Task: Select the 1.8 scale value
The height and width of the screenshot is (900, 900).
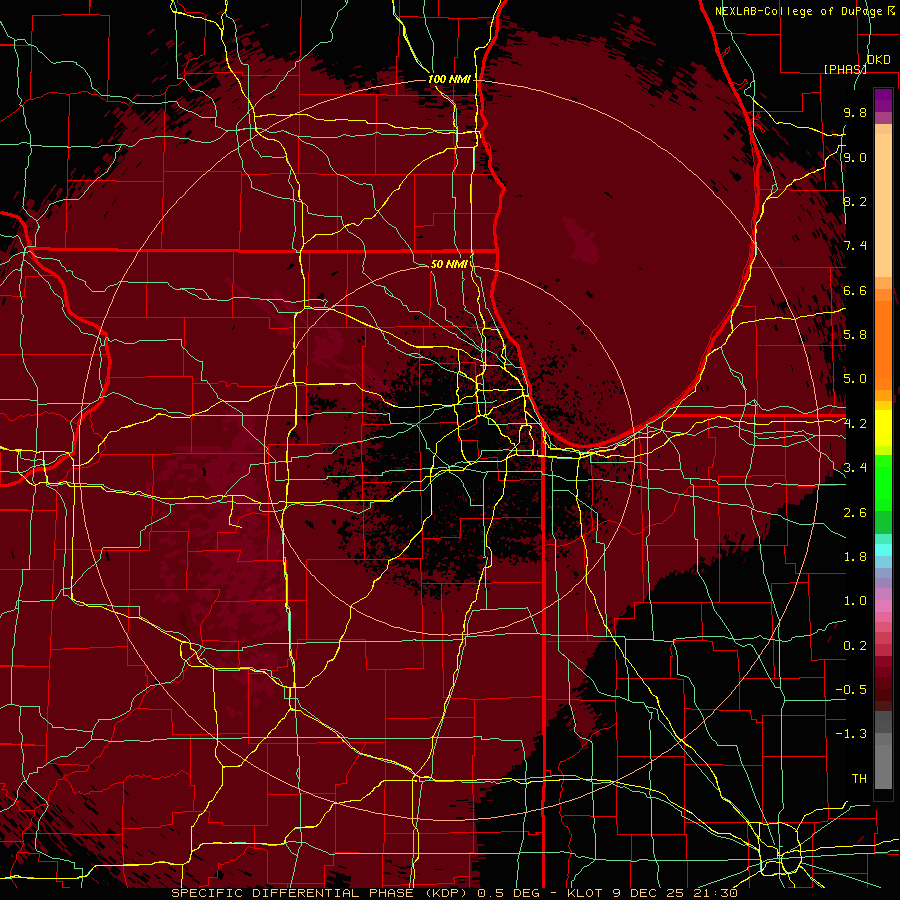Action: coord(855,557)
